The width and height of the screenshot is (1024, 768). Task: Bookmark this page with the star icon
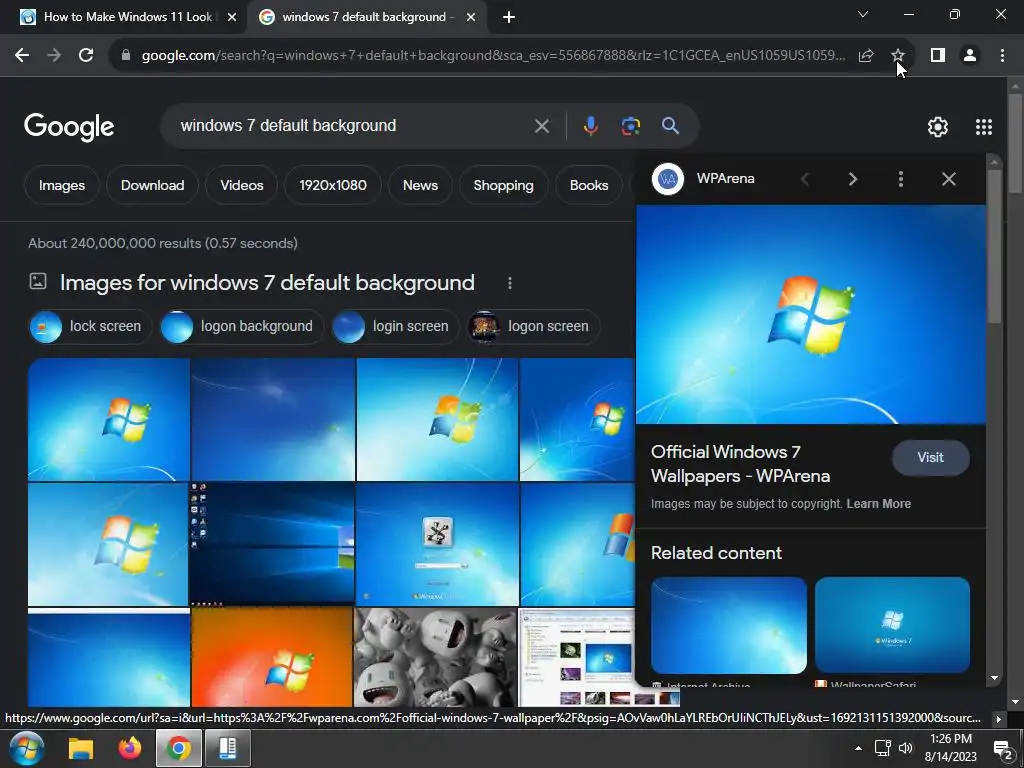tap(898, 56)
